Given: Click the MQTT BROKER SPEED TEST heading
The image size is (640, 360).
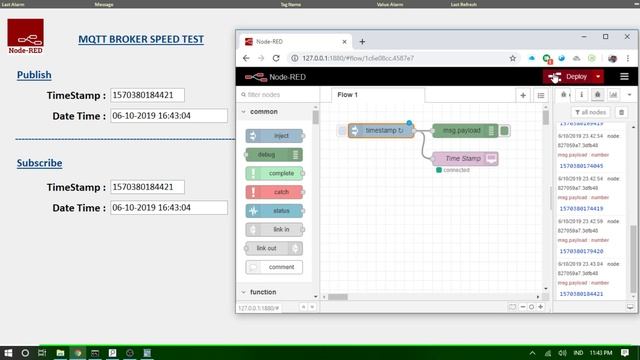Looking at the screenshot, I should pos(141,39).
